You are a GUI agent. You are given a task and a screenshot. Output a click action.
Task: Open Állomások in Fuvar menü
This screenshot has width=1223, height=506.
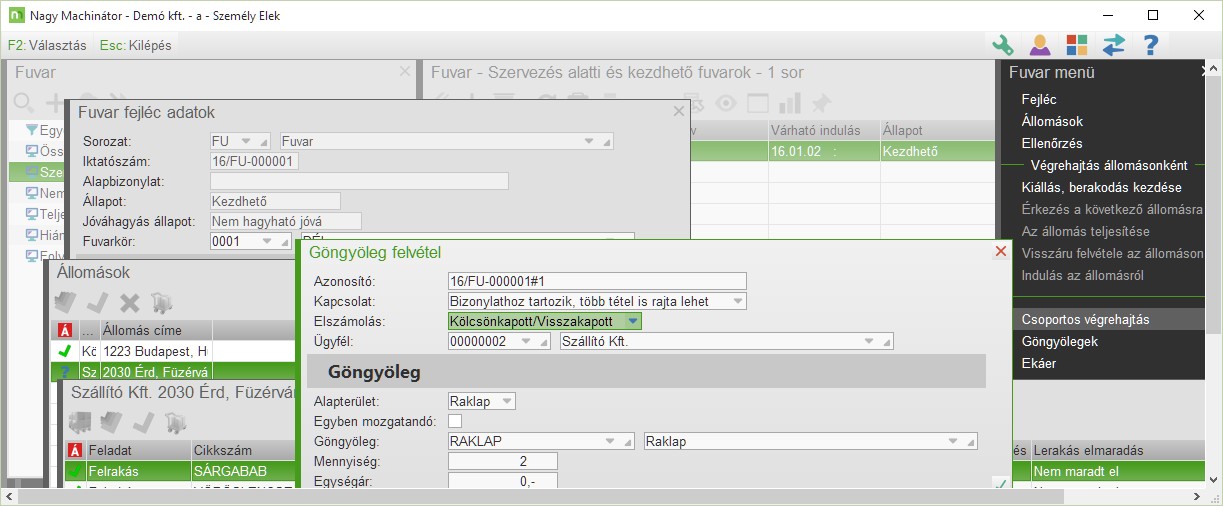click(1052, 121)
